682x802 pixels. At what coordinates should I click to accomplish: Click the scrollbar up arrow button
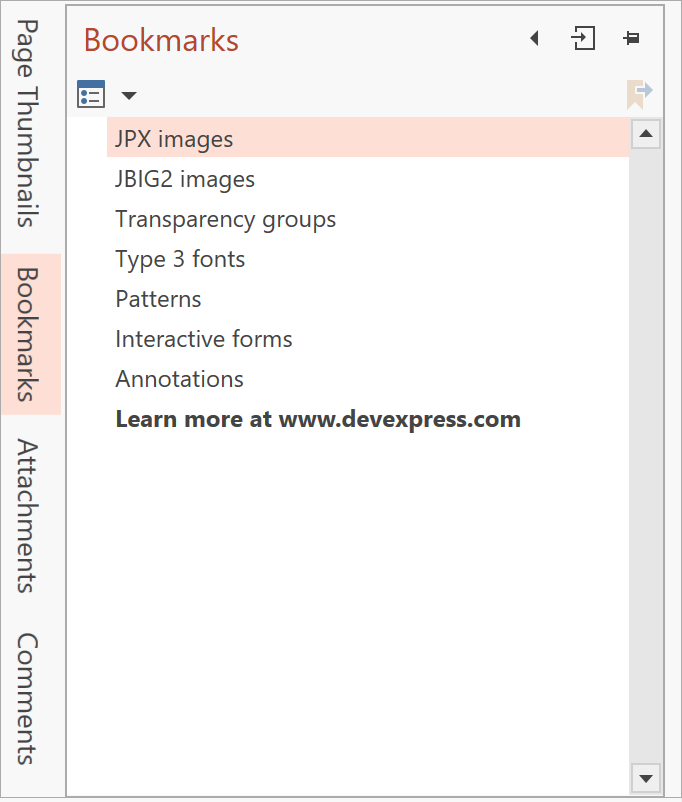pos(646,134)
